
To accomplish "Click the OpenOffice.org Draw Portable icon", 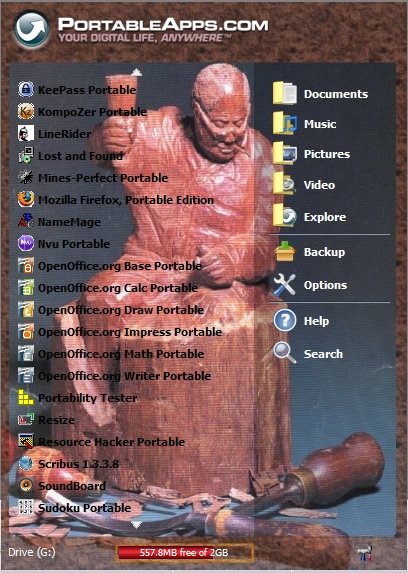I will point(26,310).
